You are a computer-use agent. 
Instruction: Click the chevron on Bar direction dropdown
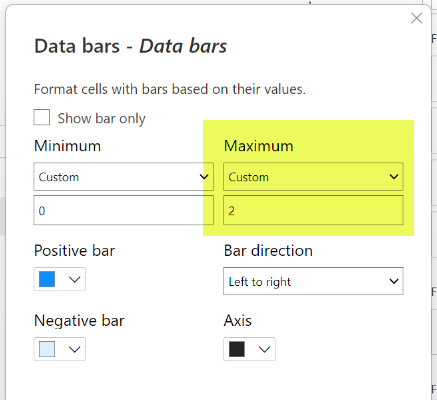[394, 281]
